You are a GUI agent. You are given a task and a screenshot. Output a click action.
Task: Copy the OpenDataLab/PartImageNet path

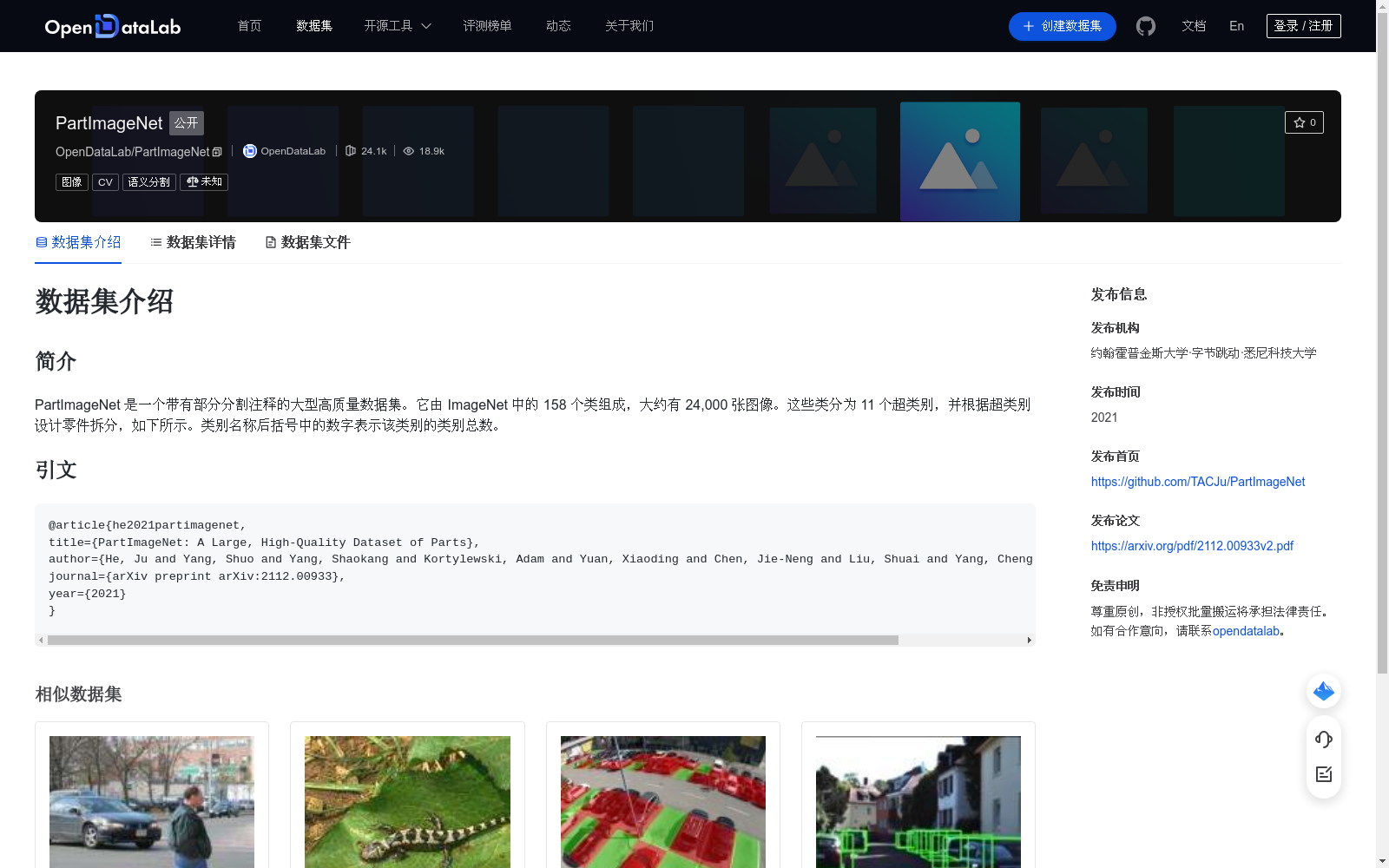pyautogui.click(x=217, y=152)
